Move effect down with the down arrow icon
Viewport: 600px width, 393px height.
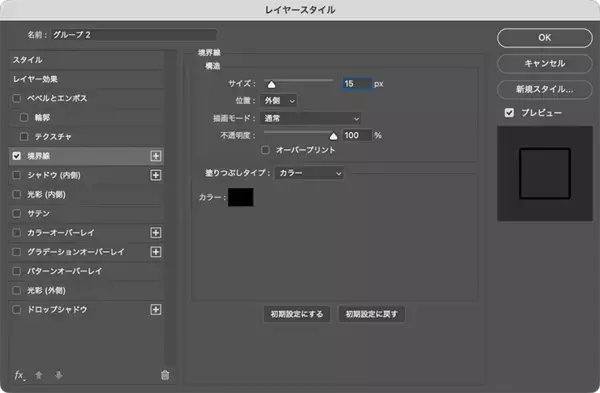click(x=59, y=375)
